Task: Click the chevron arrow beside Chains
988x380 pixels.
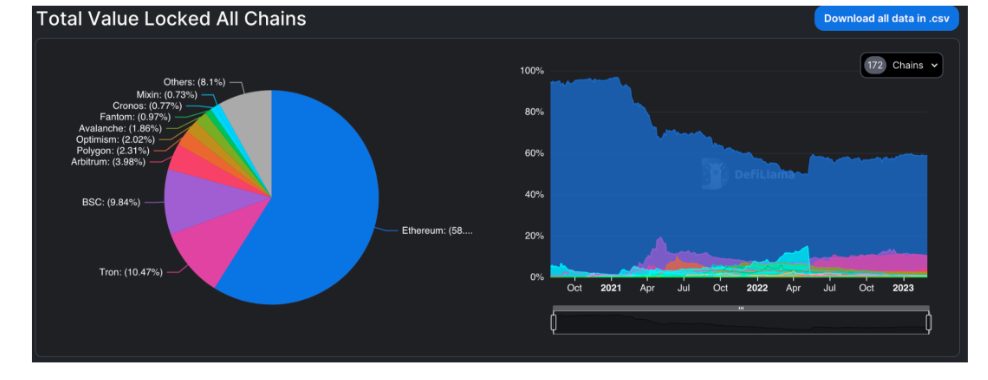Action: tap(933, 66)
